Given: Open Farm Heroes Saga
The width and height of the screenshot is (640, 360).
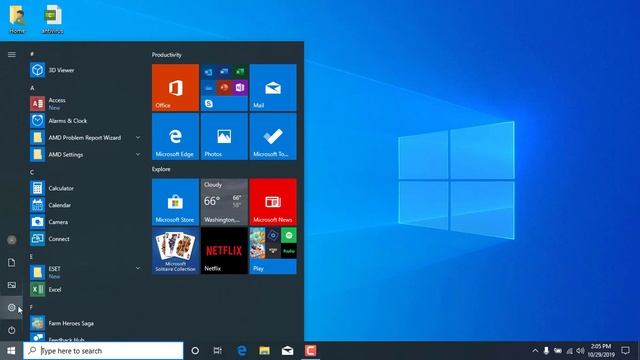Looking at the screenshot, I should point(86,323).
